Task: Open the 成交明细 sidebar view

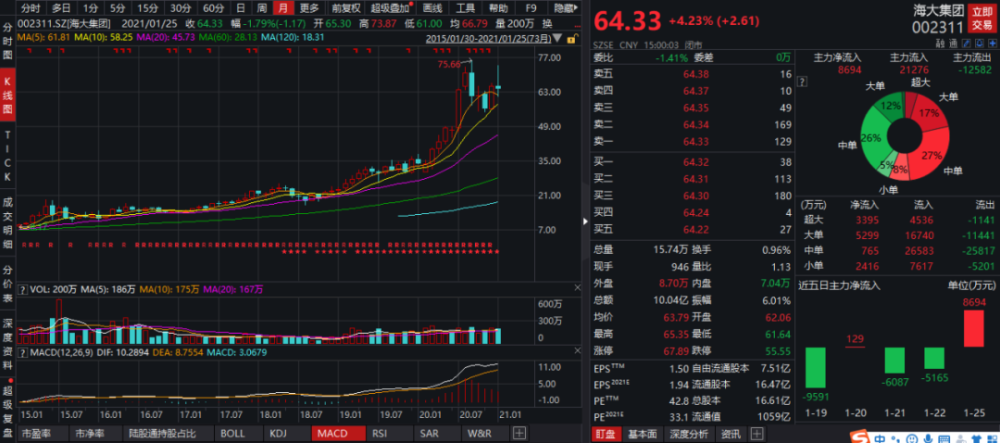Action: [x=8, y=222]
